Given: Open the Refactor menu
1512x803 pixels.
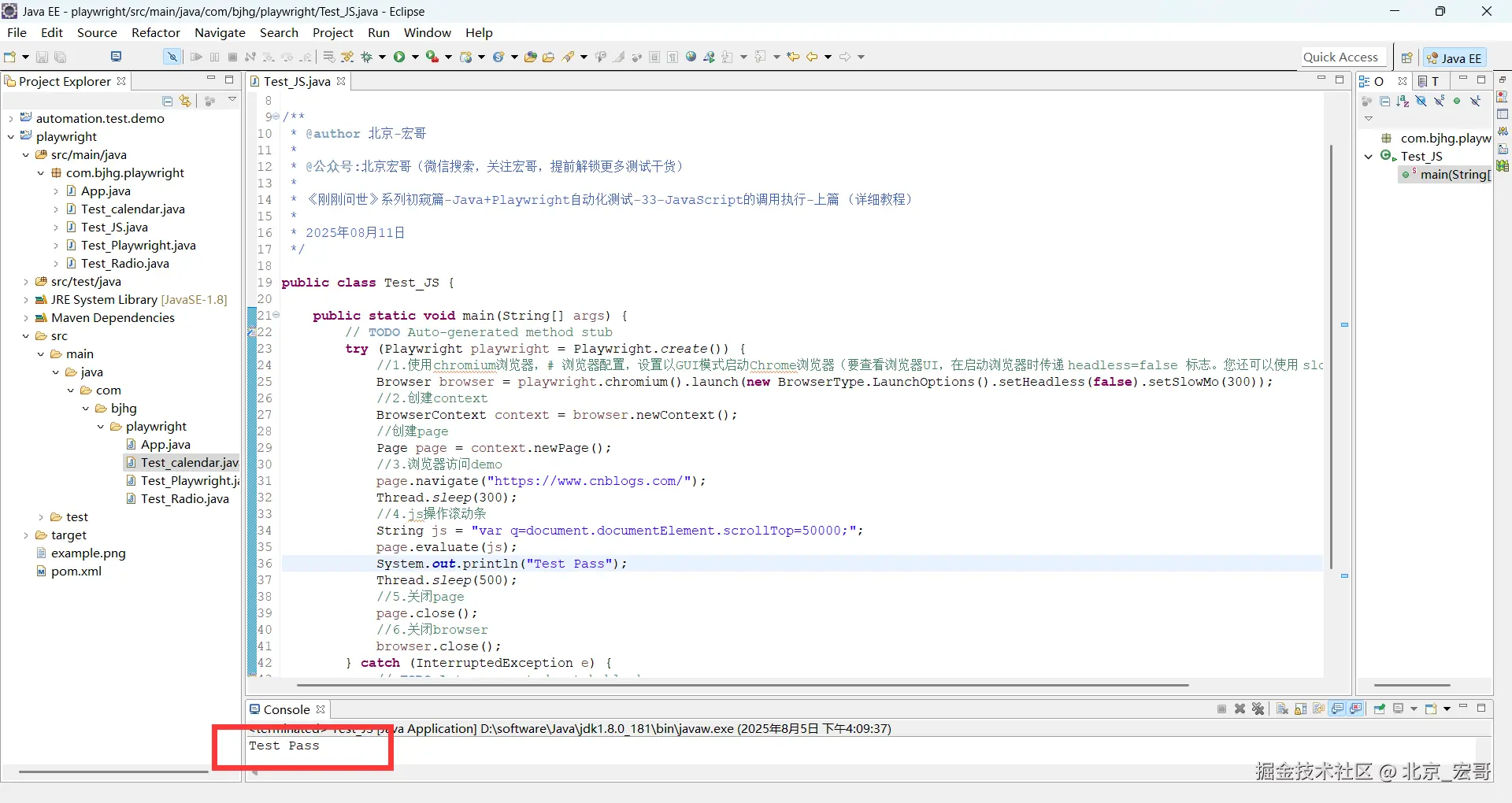Looking at the screenshot, I should coord(156,32).
